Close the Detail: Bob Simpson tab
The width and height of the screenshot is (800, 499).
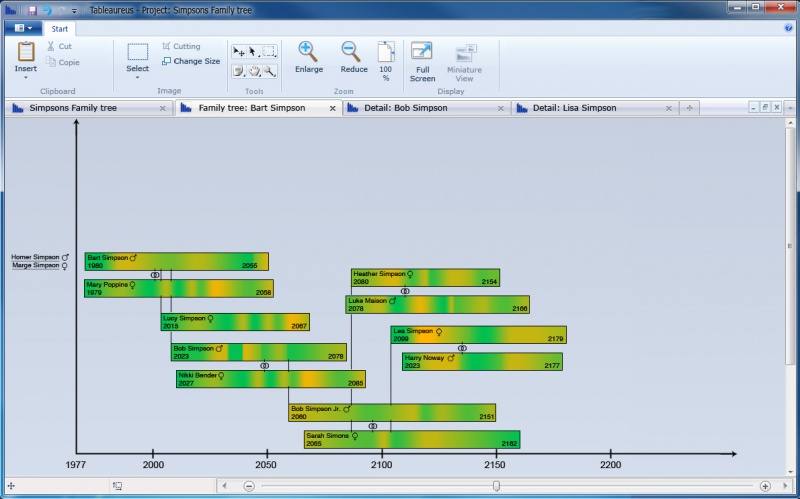pyautogui.click(x=502, y=108)
